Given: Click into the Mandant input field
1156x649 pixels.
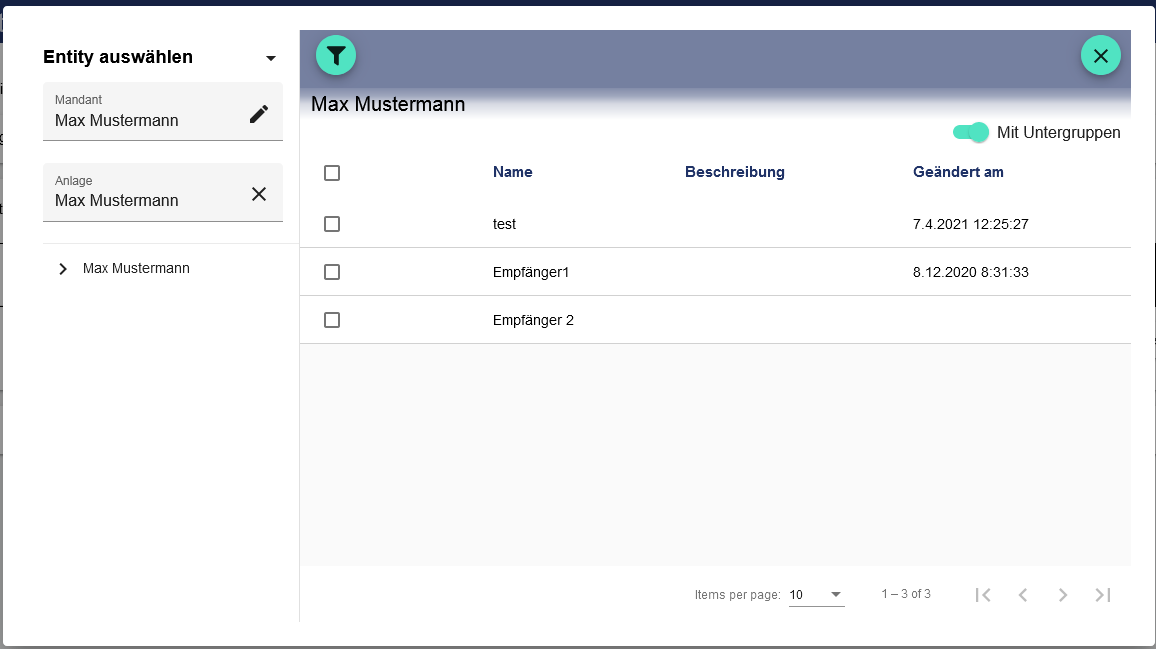Looking at the screenshot, I should 140,121.
